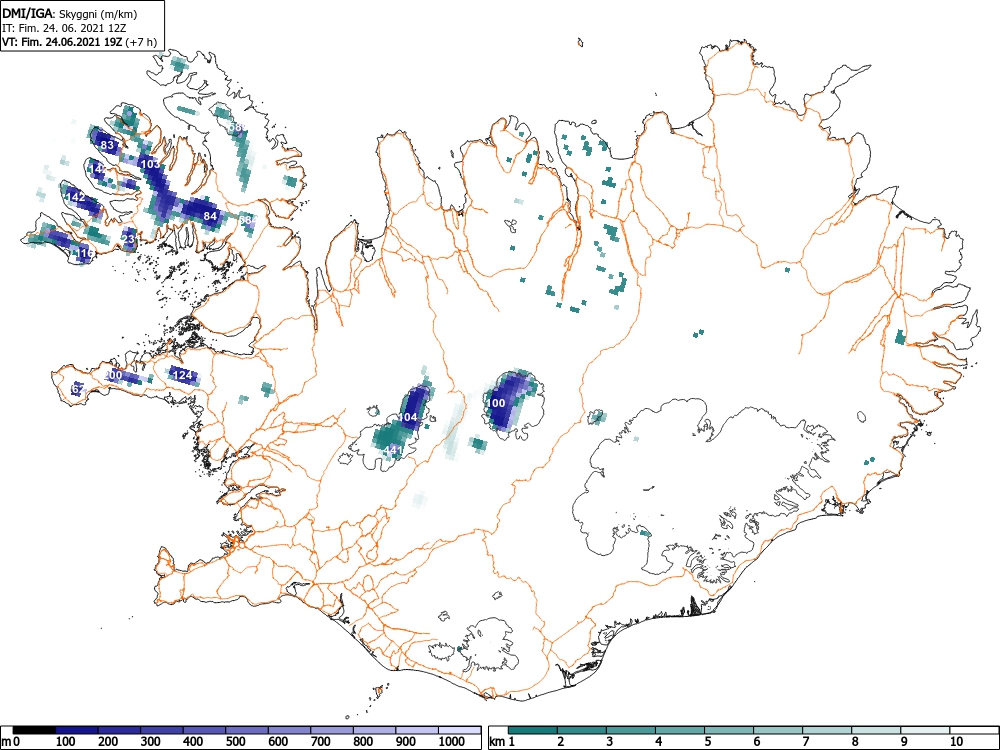Viewport: 1000px width, 750px height.
Task: Click the '500' label on the meter scale
Action: 235,742
